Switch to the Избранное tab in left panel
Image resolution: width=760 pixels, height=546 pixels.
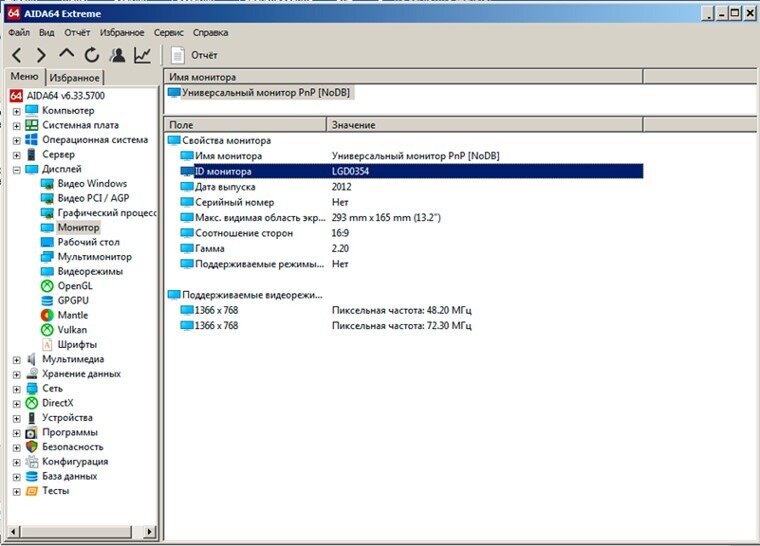(x=74, y=78)
